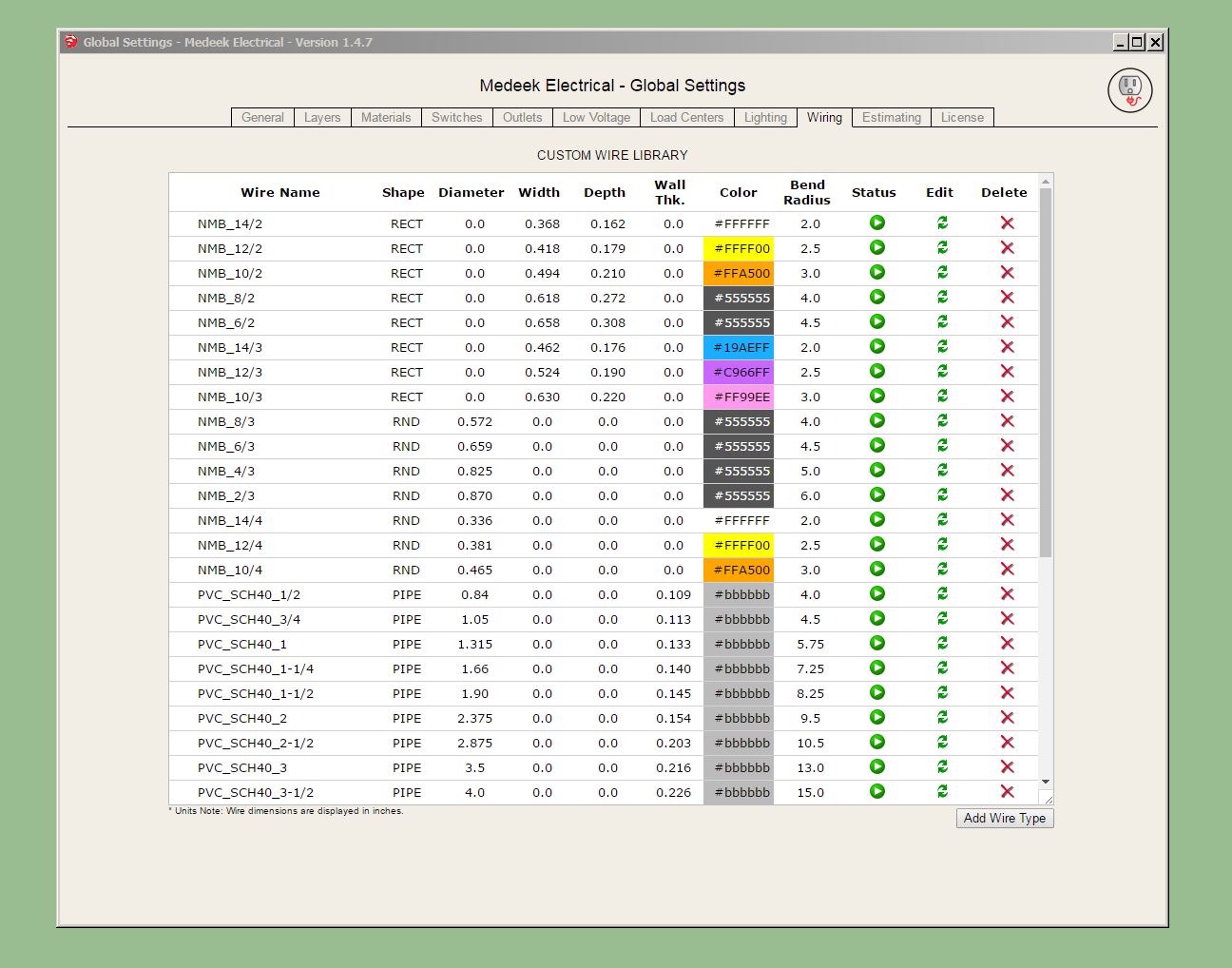Toggle status for the NMB_8/2 wire
The image size is (1232, 968).
click(877, 297)
